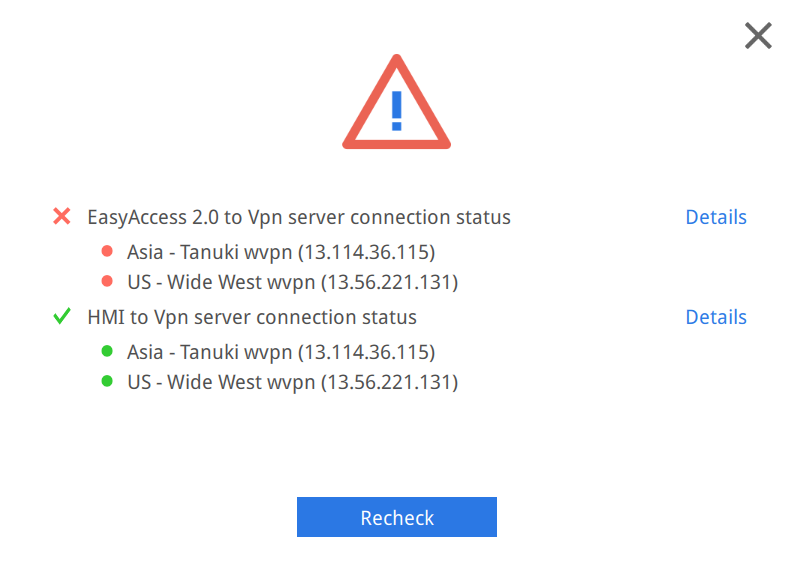
Task: Select EasyAccess 2.0 to Vpn server status heading
Action: tap(299, 217)
